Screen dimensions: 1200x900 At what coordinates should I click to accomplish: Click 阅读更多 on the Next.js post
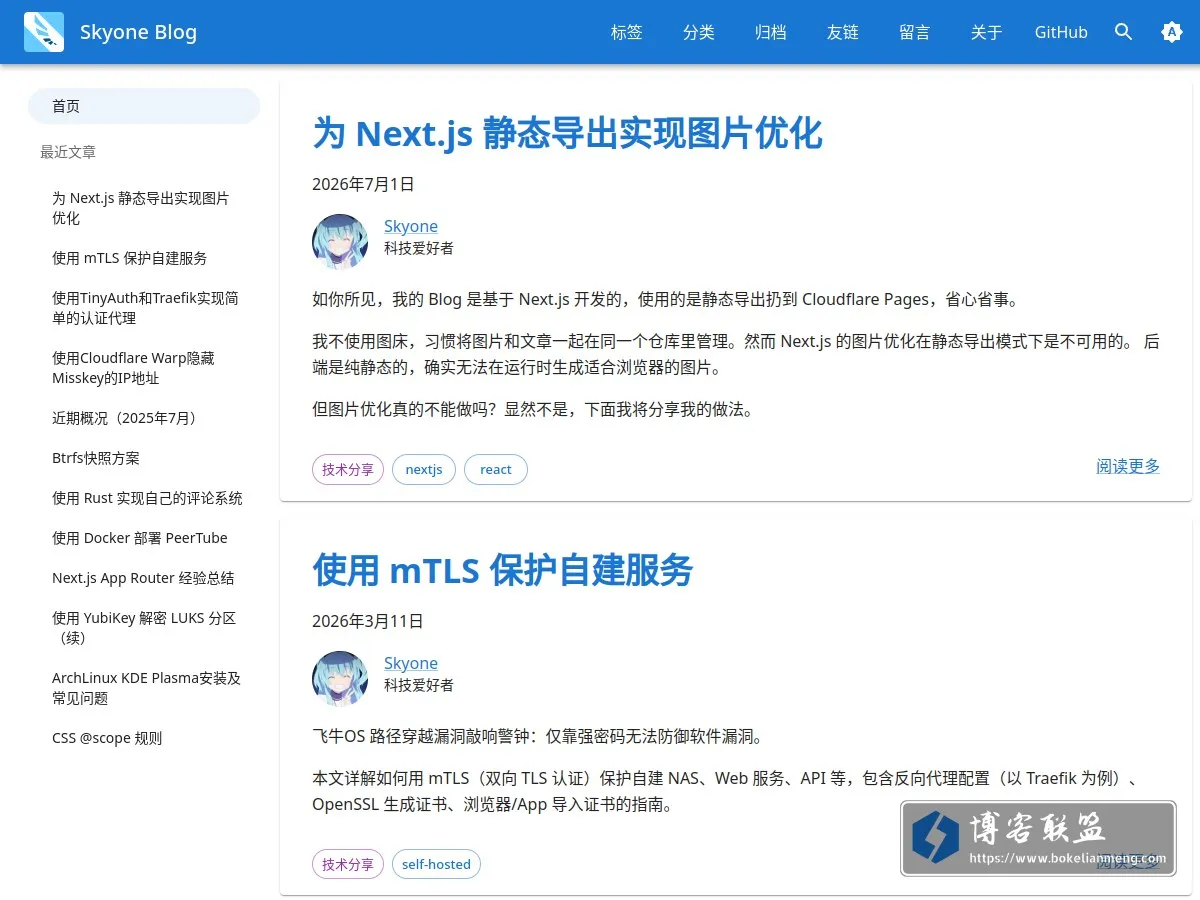pos(1128,466)
